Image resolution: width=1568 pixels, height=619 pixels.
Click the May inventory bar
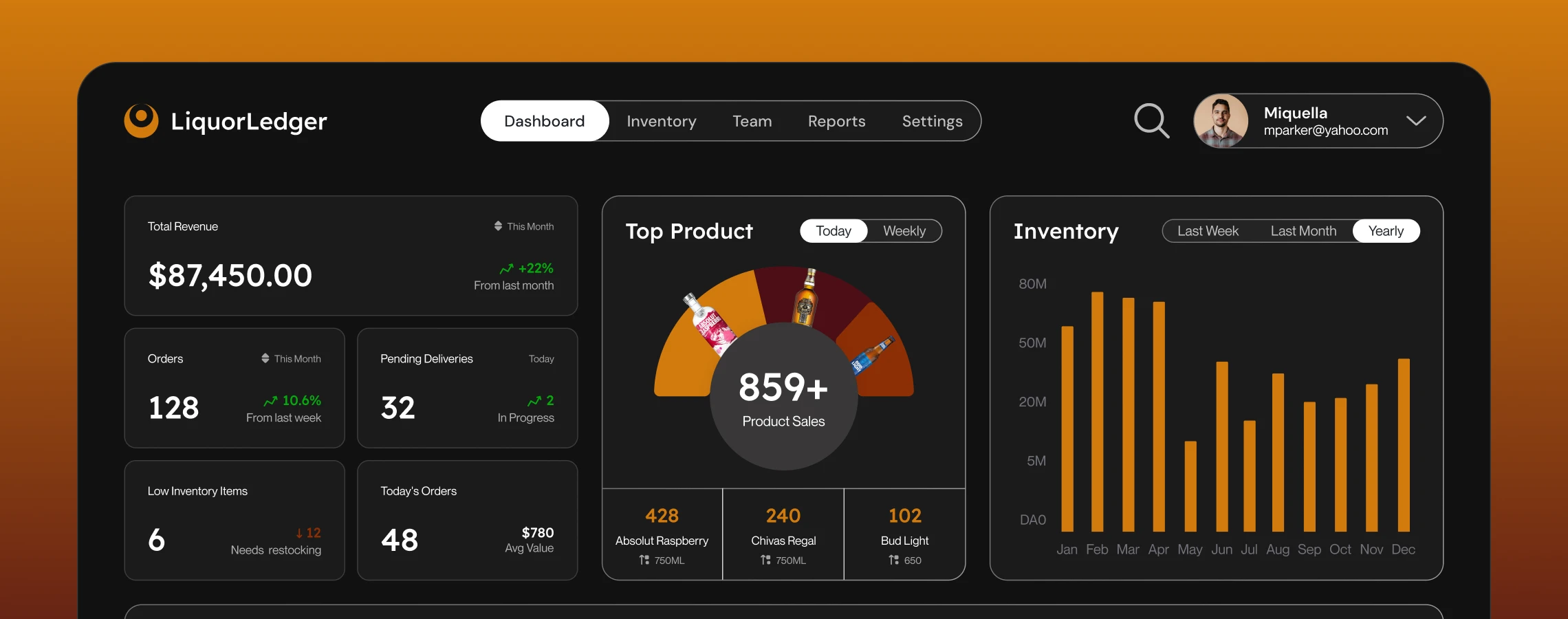(x=1190, y=486)
